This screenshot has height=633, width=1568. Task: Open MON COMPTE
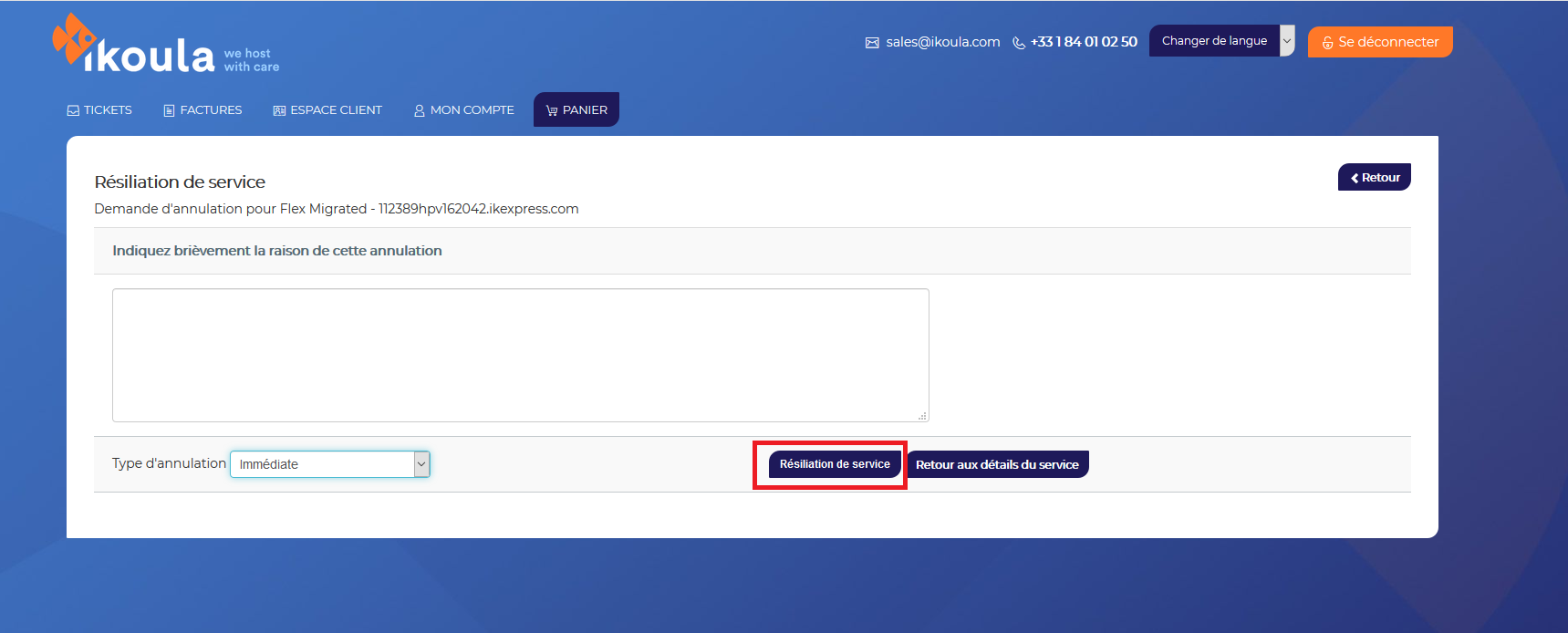click(464, 110)
